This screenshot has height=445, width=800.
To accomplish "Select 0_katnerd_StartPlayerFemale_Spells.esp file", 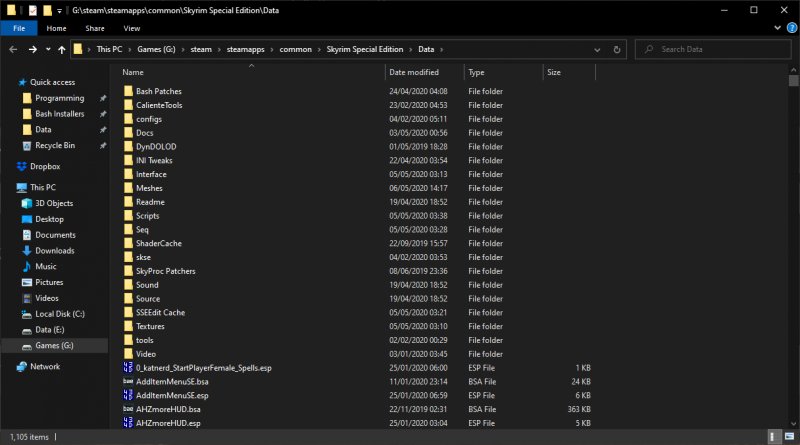I will click(204, 368).
